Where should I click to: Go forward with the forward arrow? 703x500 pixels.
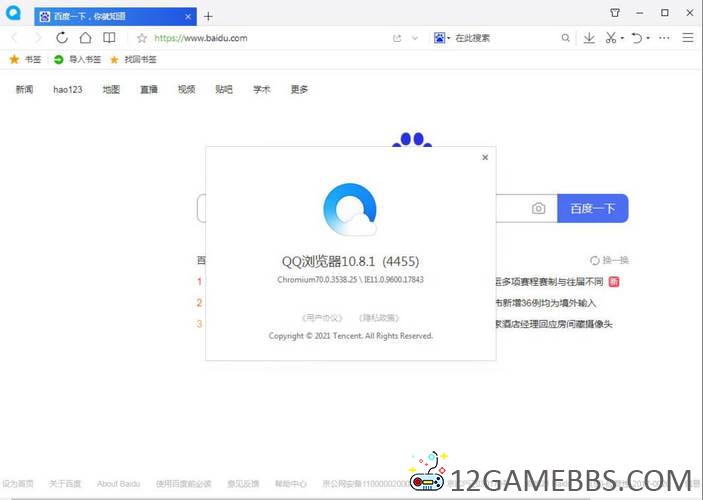click(x=38, y=38)
